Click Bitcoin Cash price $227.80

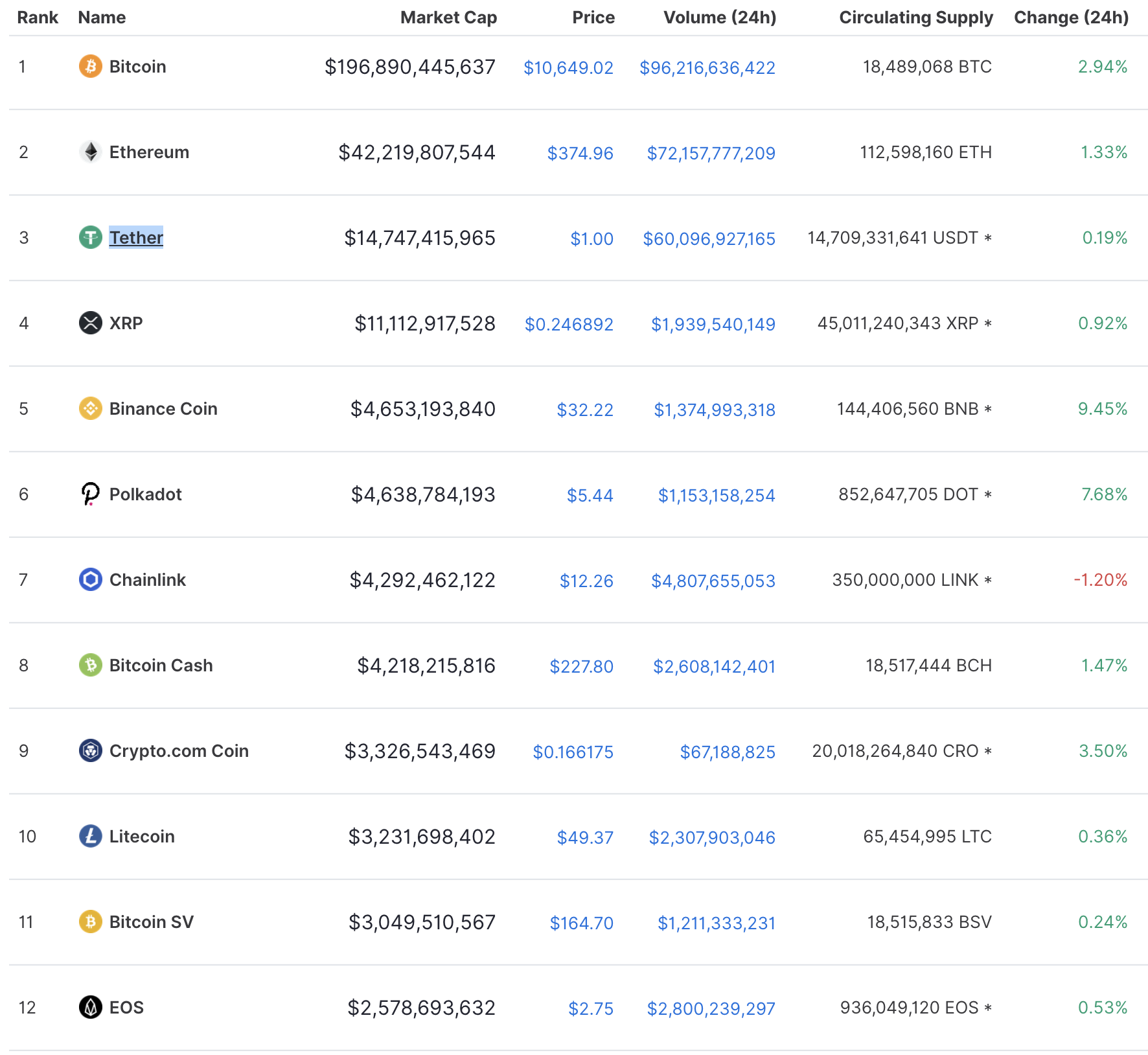click(x=581, y=666)
